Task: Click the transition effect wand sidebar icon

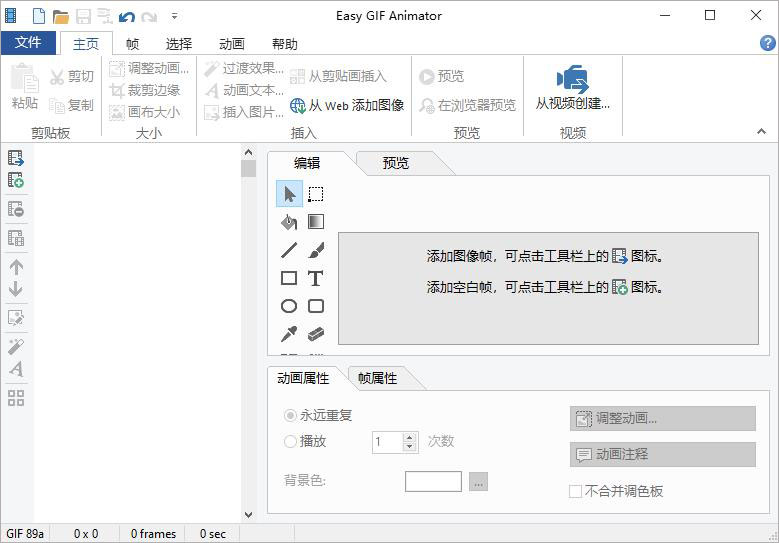Action: 16,347
